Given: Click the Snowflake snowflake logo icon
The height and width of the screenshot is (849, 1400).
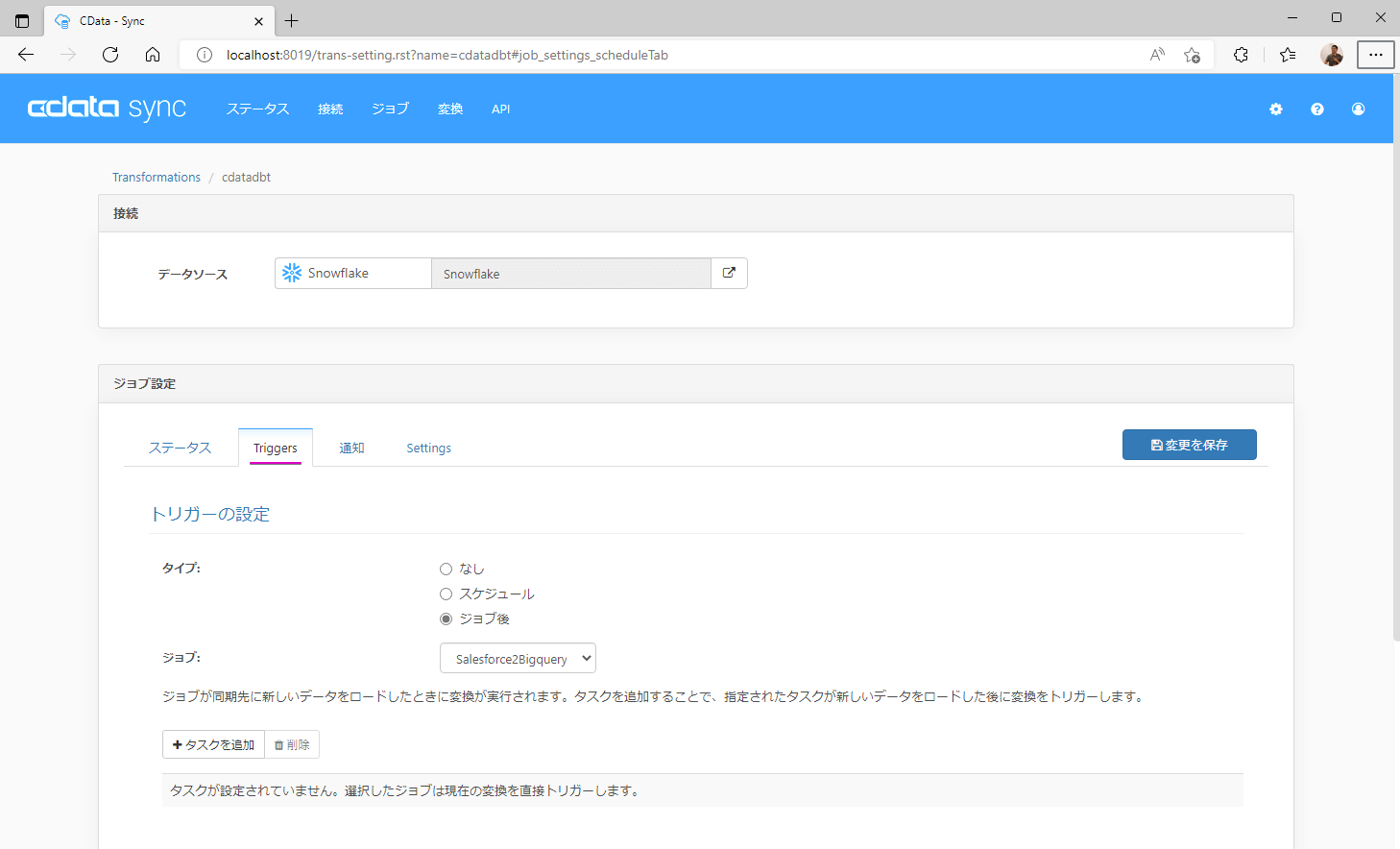Looking at the screenshot, I should (x=292, y=273).
